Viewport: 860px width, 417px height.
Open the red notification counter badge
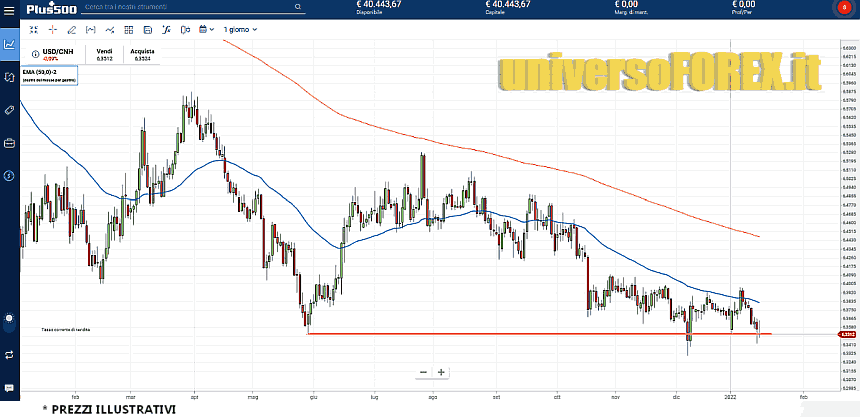(837, 9)
